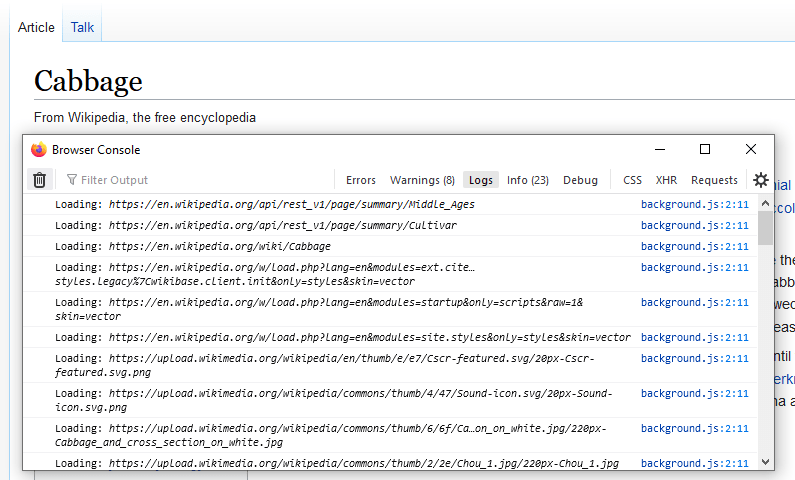Image resolution: width=795 pixels, height=480 pixels.
Task: Toggle the Debug filter
Action: (x=580, y=180)
